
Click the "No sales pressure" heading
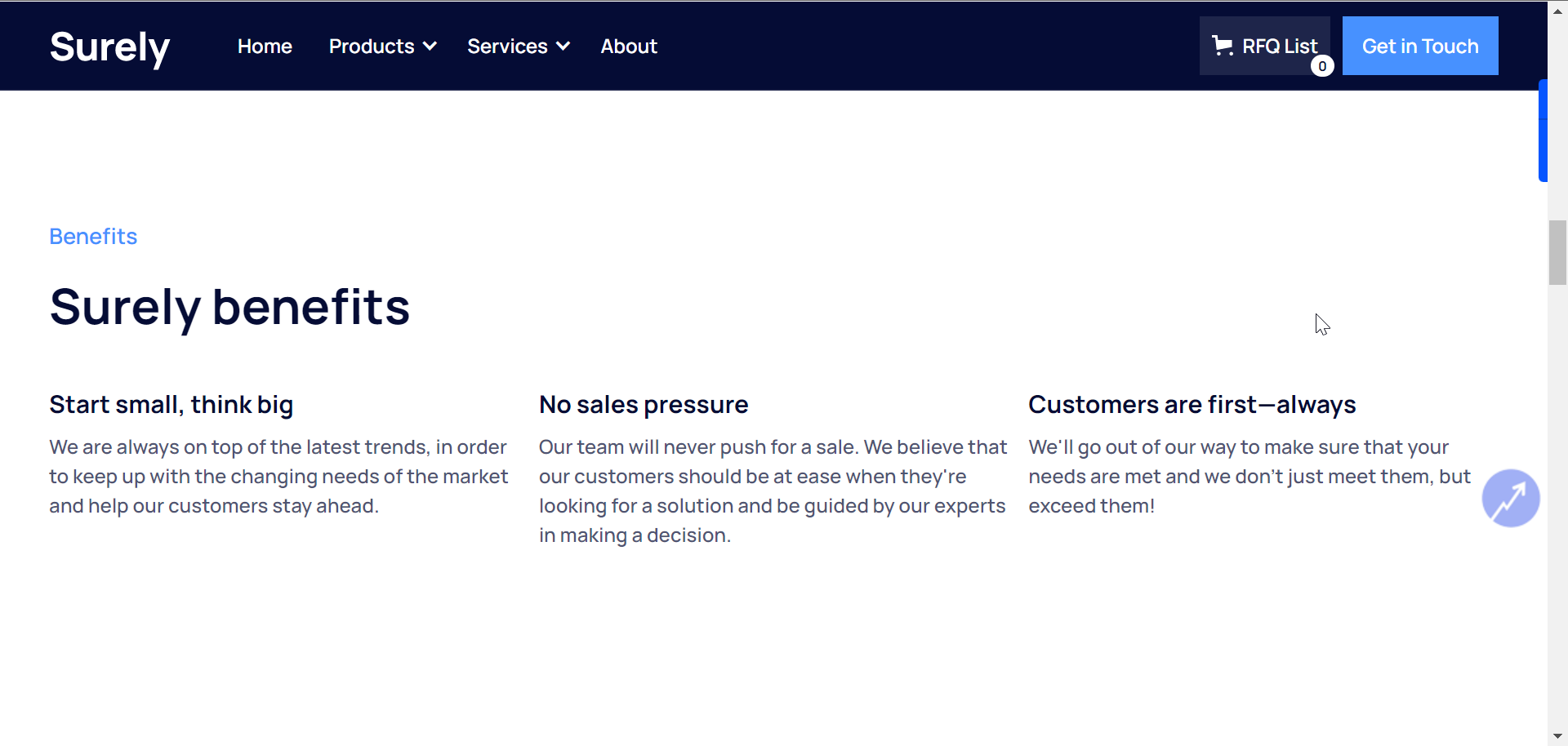(644, 405)
